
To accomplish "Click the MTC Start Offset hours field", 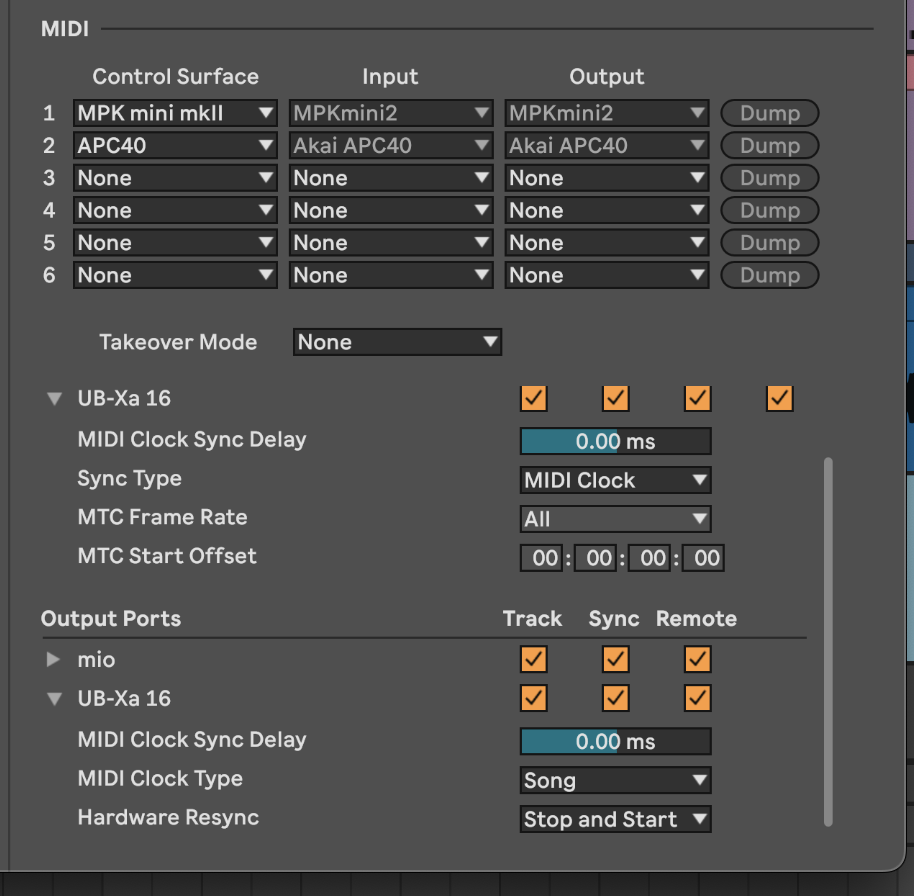I will 542,558.
